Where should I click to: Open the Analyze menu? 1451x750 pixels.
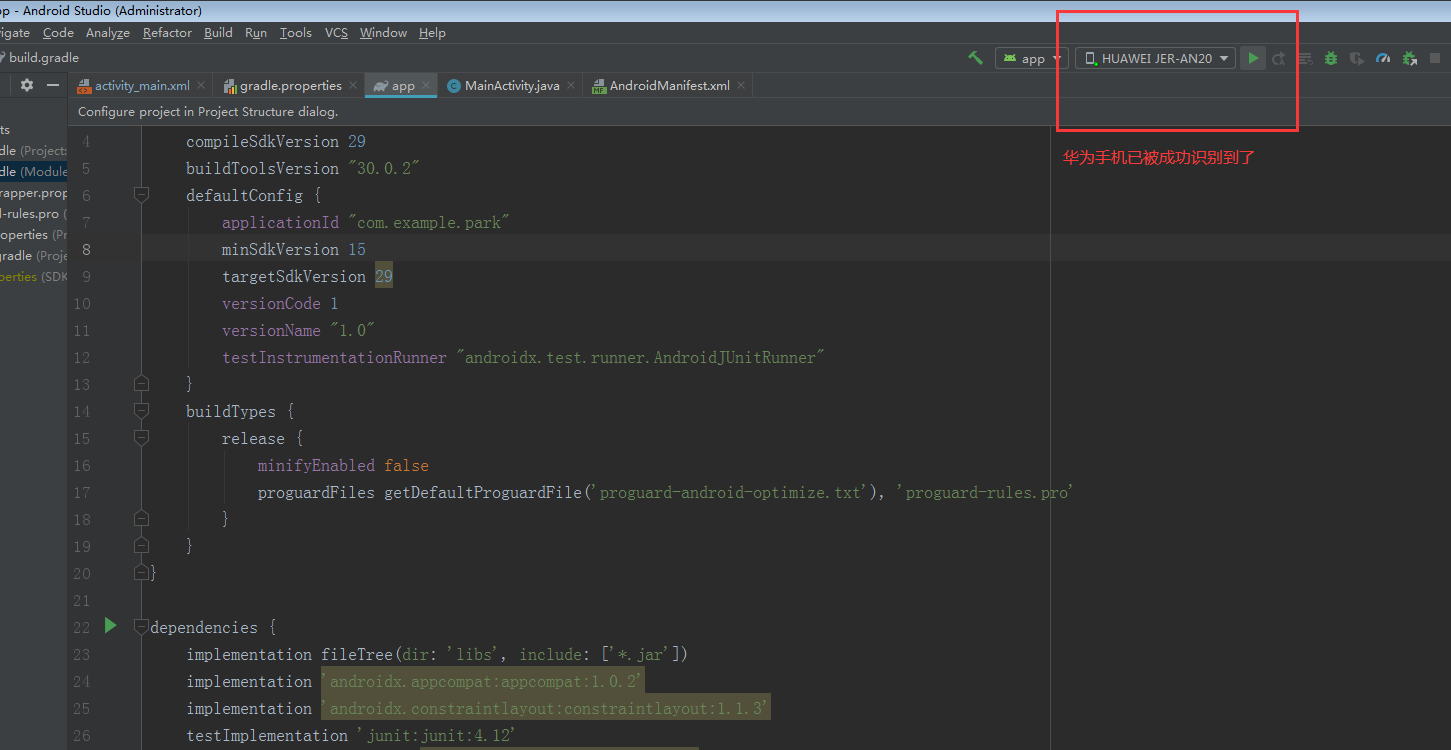click(108, 32)
